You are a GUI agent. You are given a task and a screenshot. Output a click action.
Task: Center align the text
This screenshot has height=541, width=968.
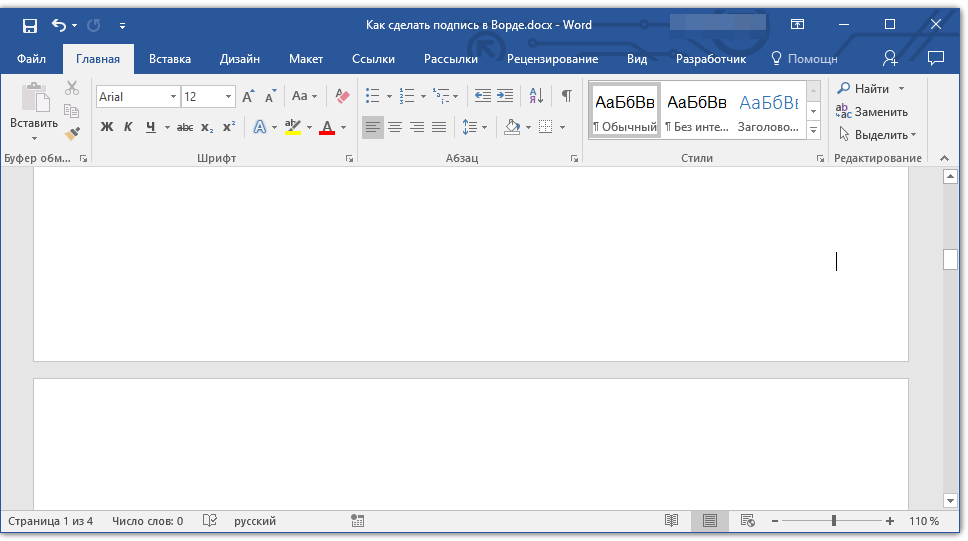tap(395, 127)
